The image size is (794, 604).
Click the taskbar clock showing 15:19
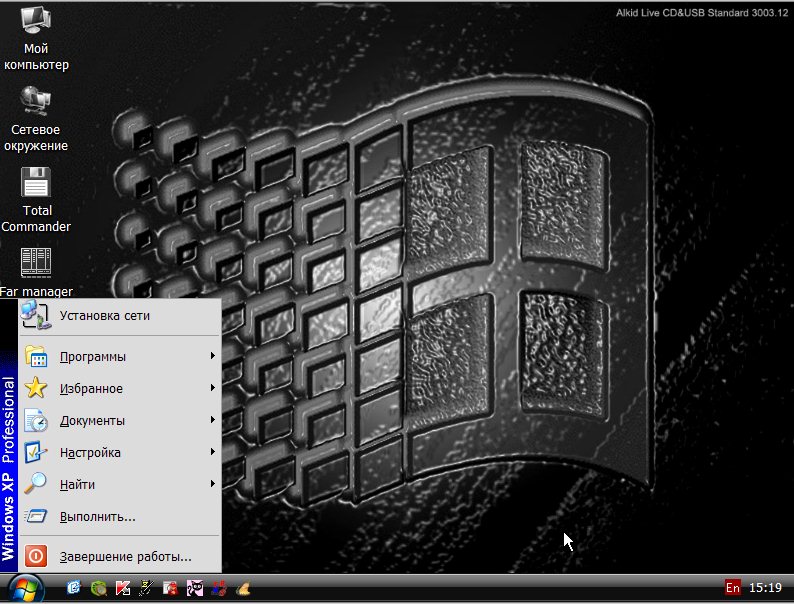pyautogui.click(x=765, y=587)
